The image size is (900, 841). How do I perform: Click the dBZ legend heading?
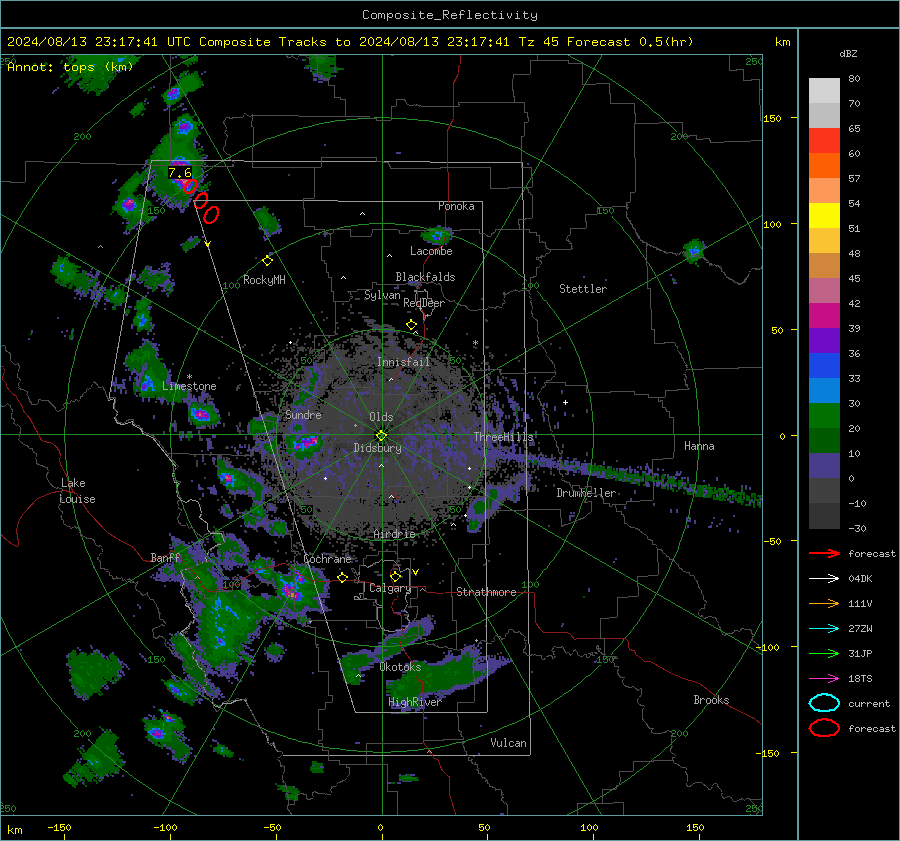tap(848, 53)
